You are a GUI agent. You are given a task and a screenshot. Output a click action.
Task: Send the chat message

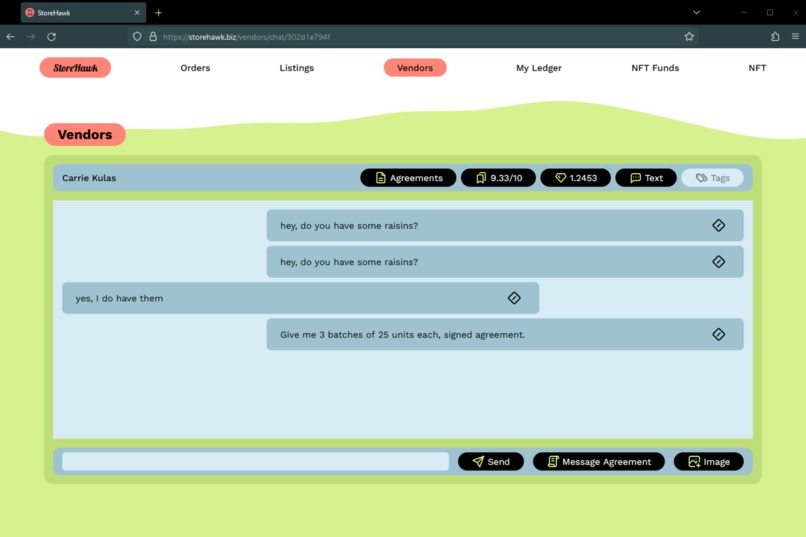pos(490,461)
